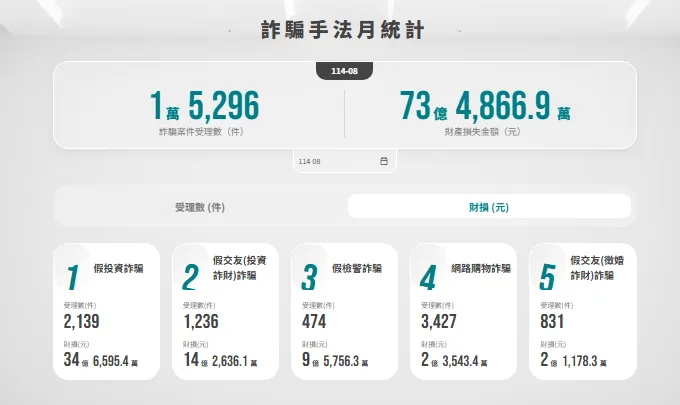Select loss amount 14億 2,636.1萬
Image resolution: width=680 pixels, height=405 pixels.
click(x=220, y=360)
